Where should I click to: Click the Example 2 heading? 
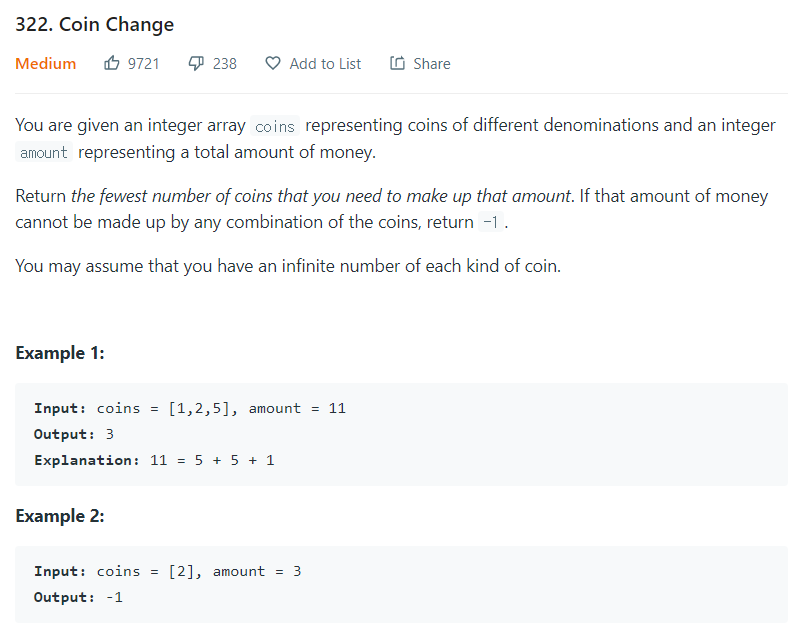[61, 516]
